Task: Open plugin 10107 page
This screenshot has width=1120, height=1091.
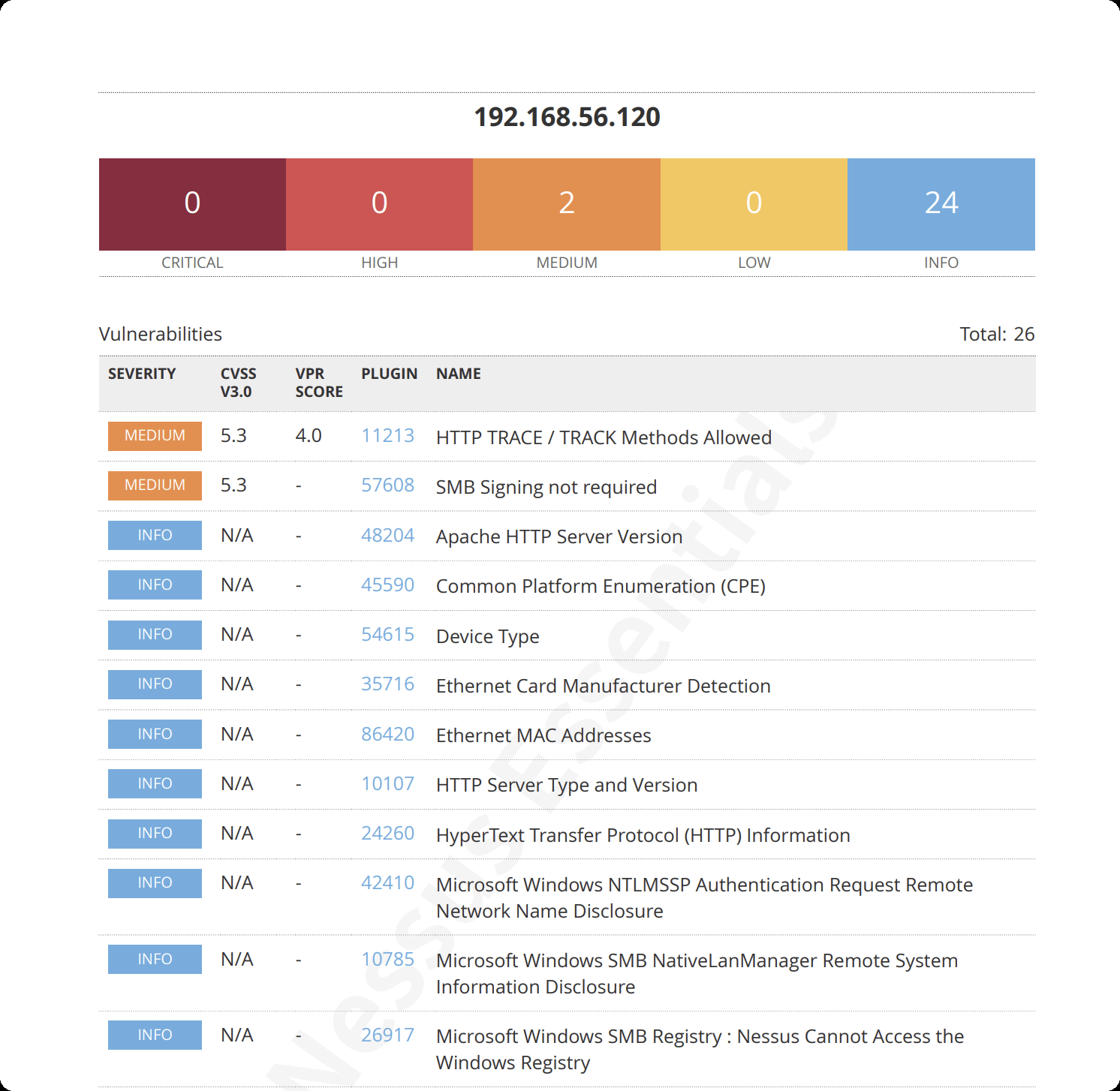Action: [x=387, y=783]
